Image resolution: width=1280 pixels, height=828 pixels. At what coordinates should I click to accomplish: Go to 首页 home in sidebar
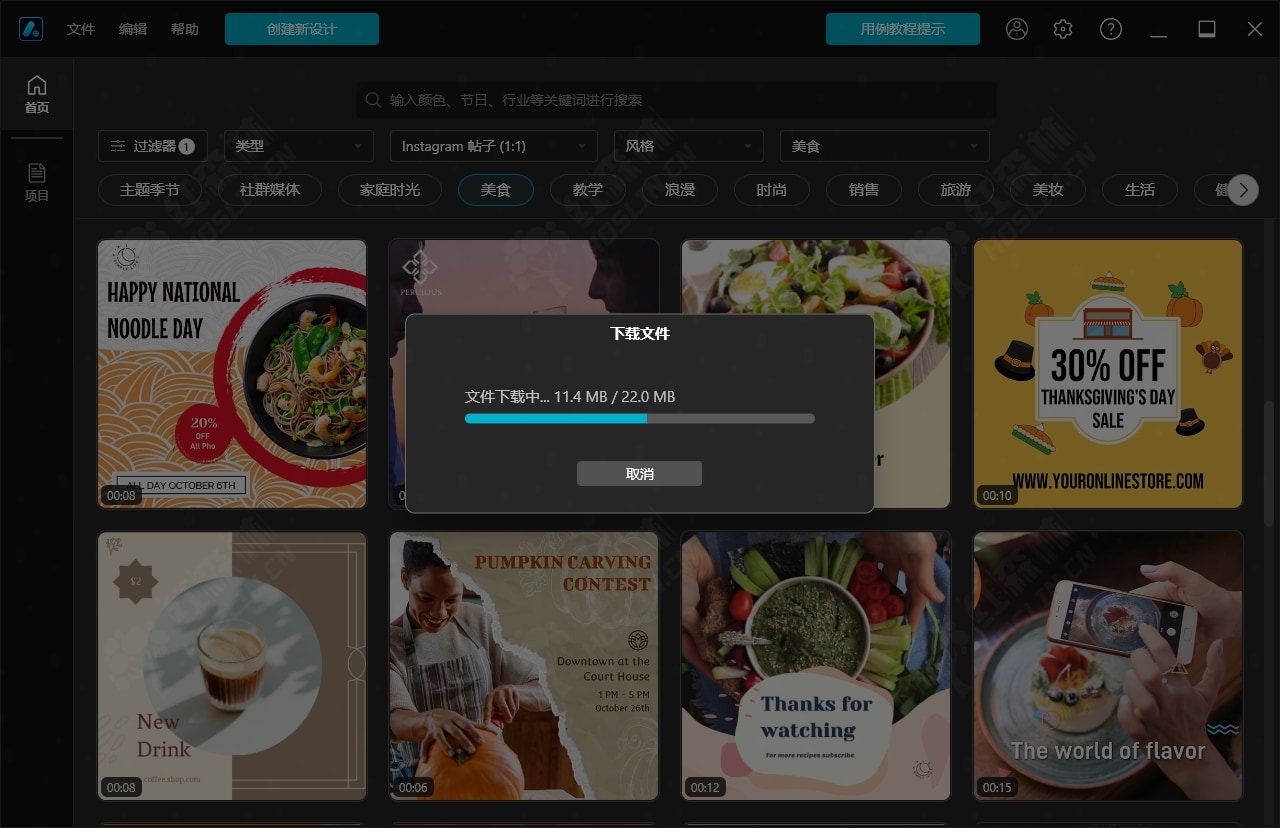(37, 94)
